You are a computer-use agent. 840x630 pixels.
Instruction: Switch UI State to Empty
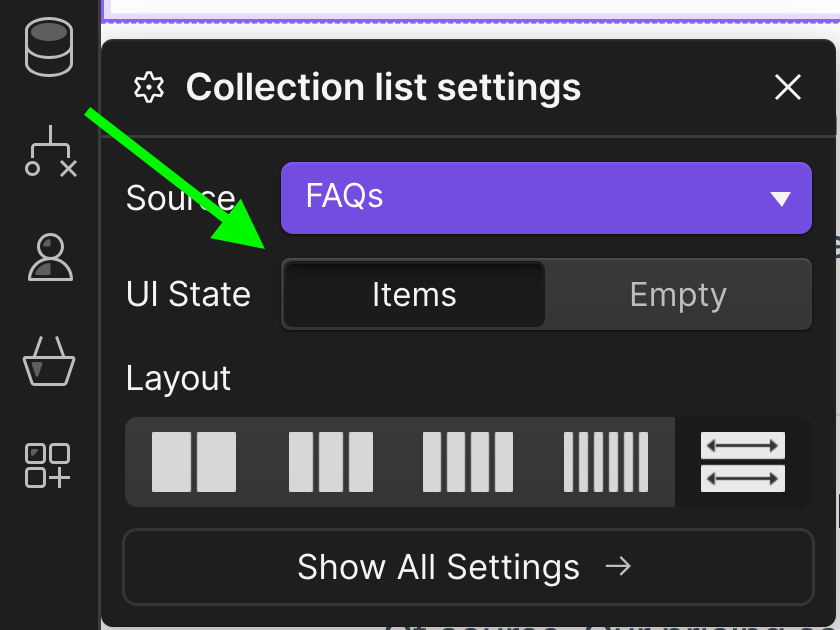[678, 295]
